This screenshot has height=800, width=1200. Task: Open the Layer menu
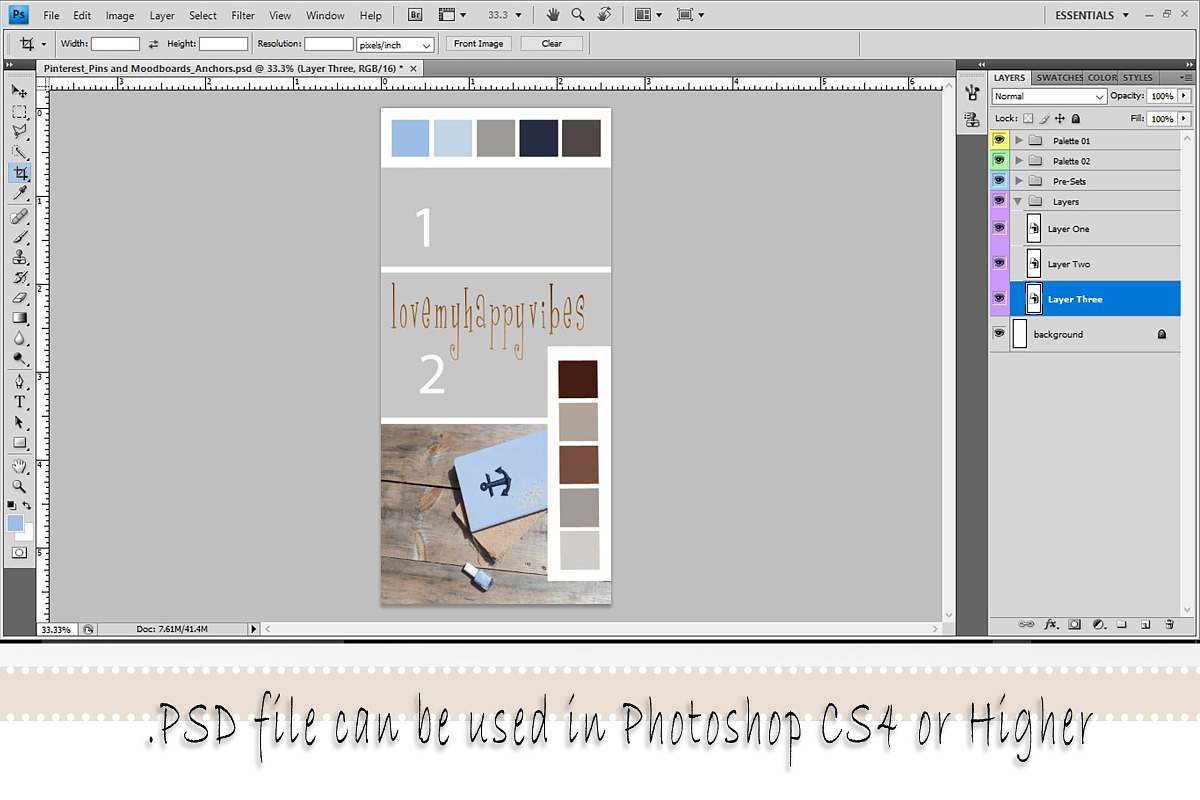[x=162, y=15]
